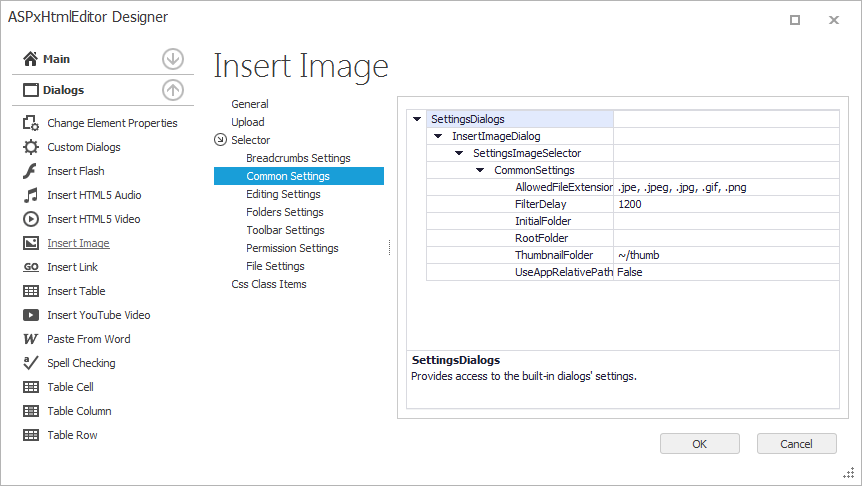Click the Dialogs section header
The width and height of the screenshot is (862, 486).
point(103,90)
